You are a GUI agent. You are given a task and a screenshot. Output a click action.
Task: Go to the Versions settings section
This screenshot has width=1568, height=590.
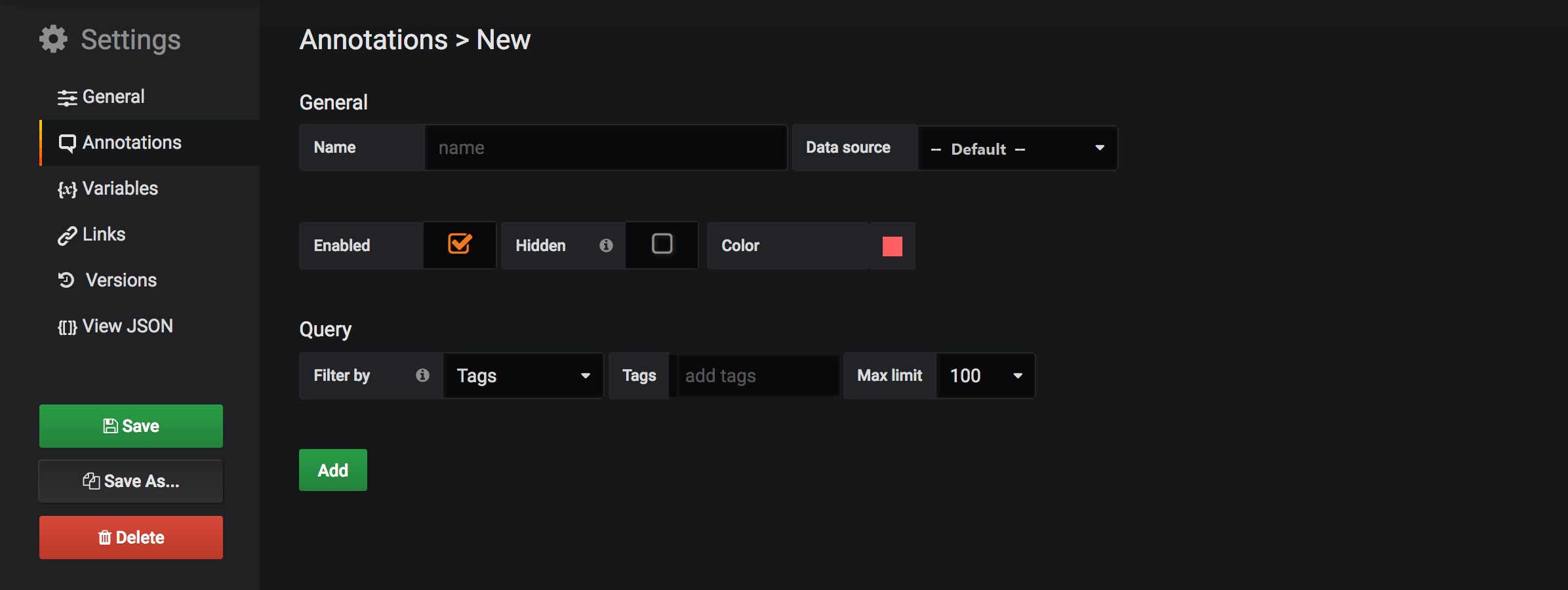pyautogui.click(x=121, y=281)
